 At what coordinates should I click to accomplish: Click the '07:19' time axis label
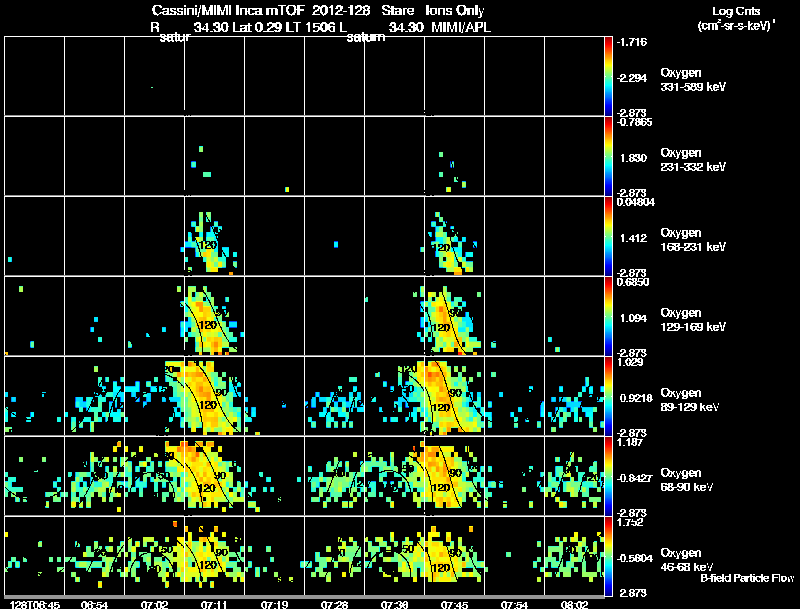click(274, 605)
